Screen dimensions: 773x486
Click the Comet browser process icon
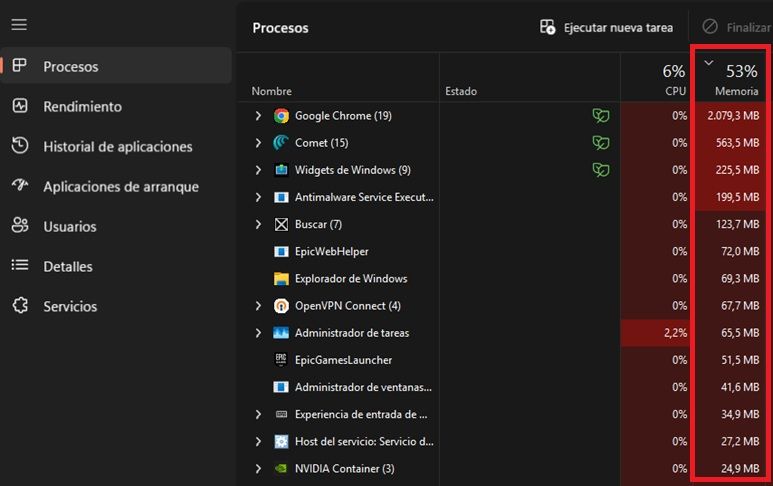click(281, 143)
